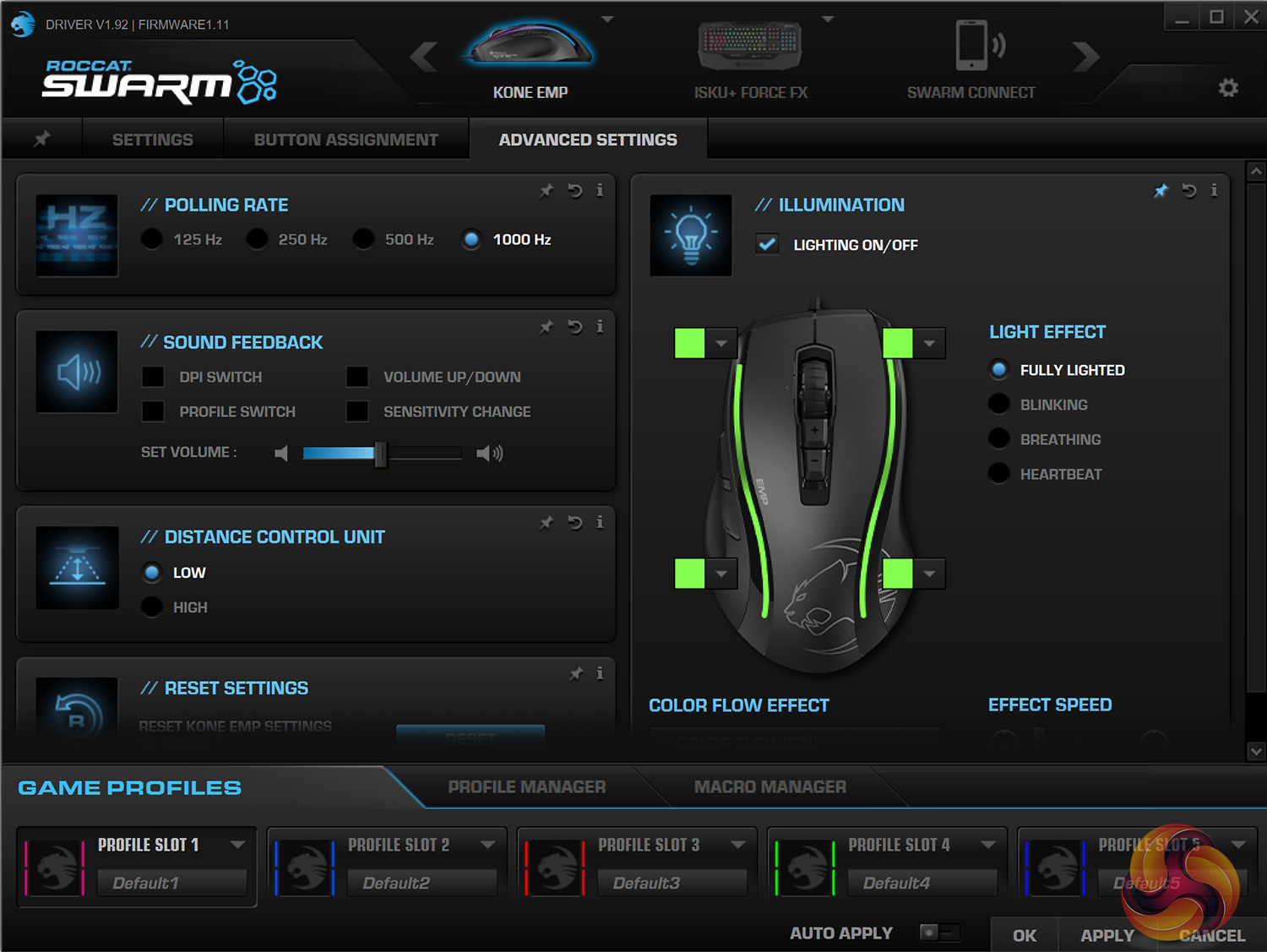Click the Cancel button
The width and height of the screenshot is (1267, 952).
[1212, 935]
